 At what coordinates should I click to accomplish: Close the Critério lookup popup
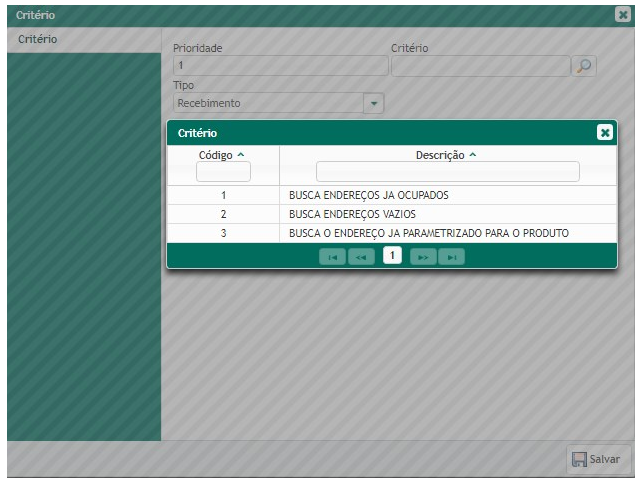604,133
